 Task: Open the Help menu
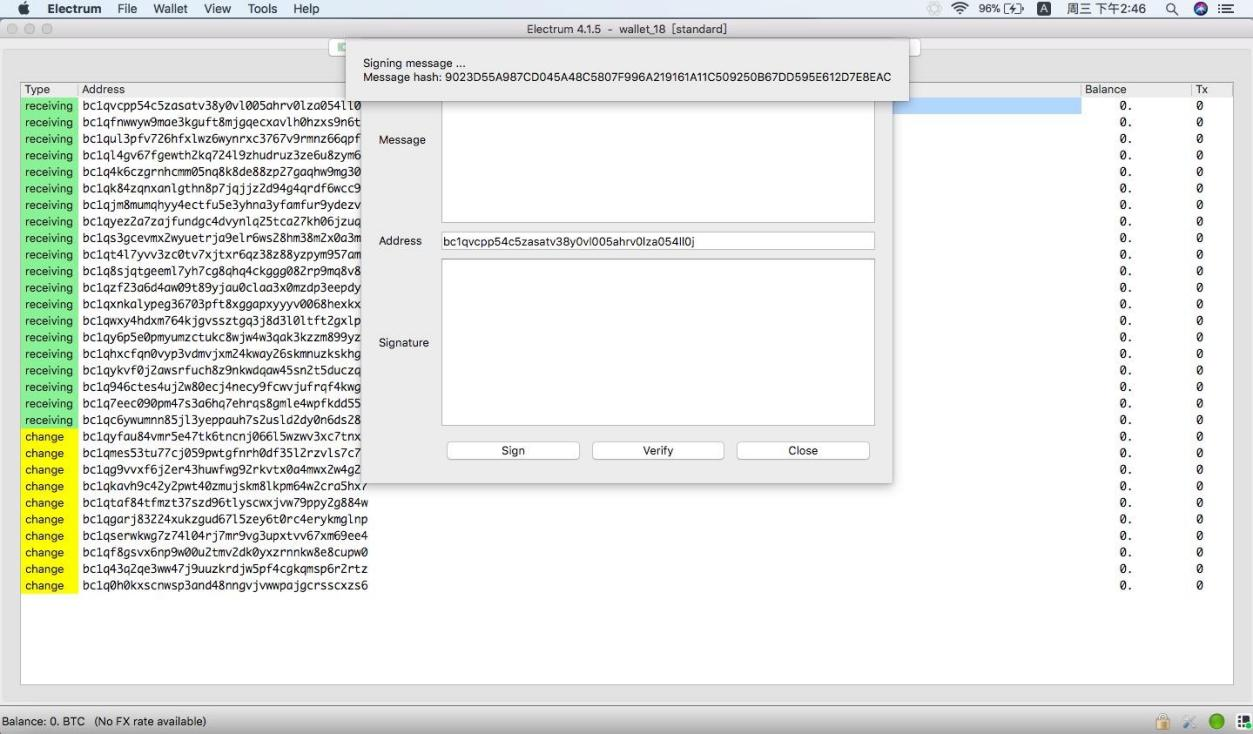[x=306, y=9]
